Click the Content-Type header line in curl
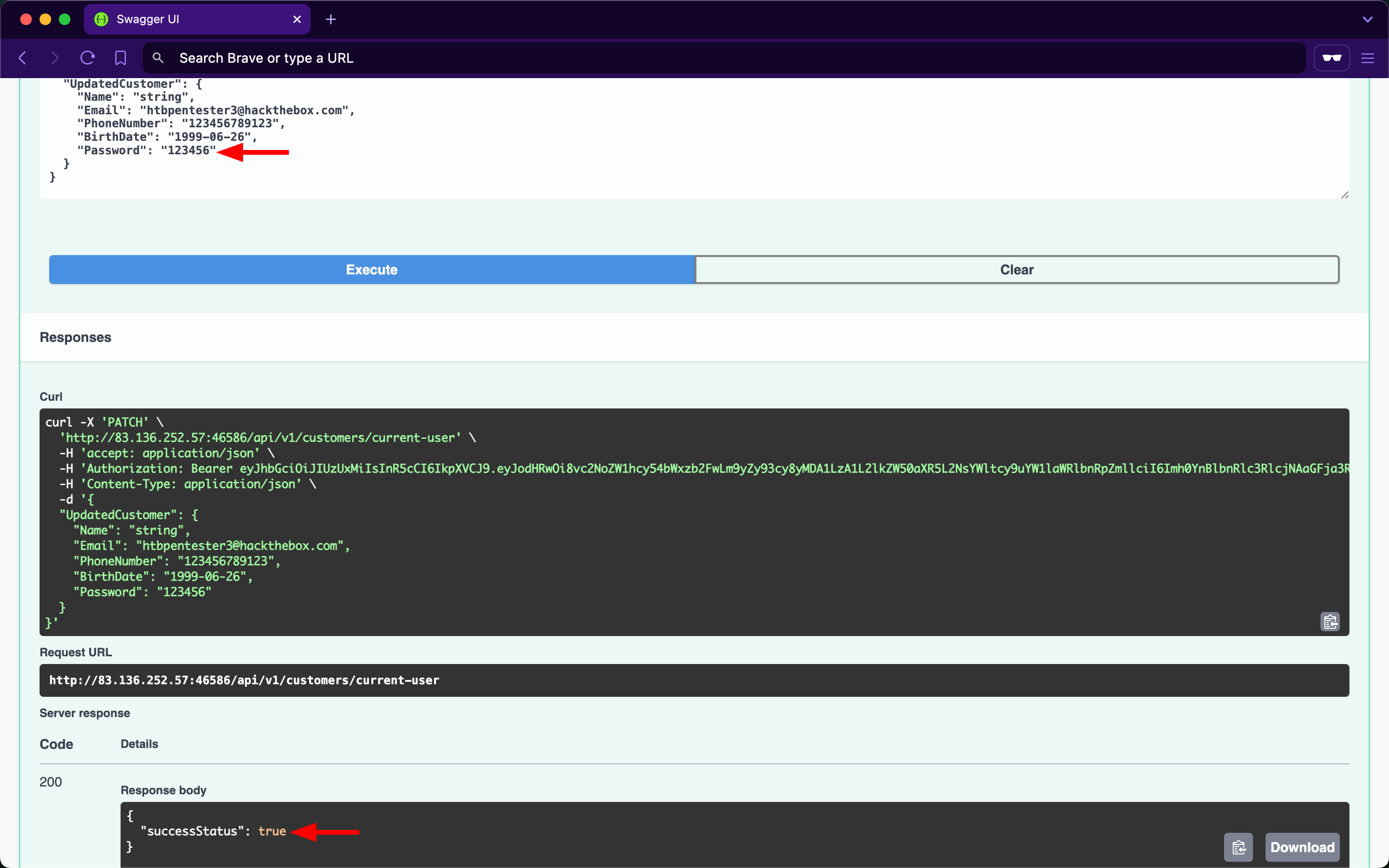1389x868 pixels. (188, 485)
